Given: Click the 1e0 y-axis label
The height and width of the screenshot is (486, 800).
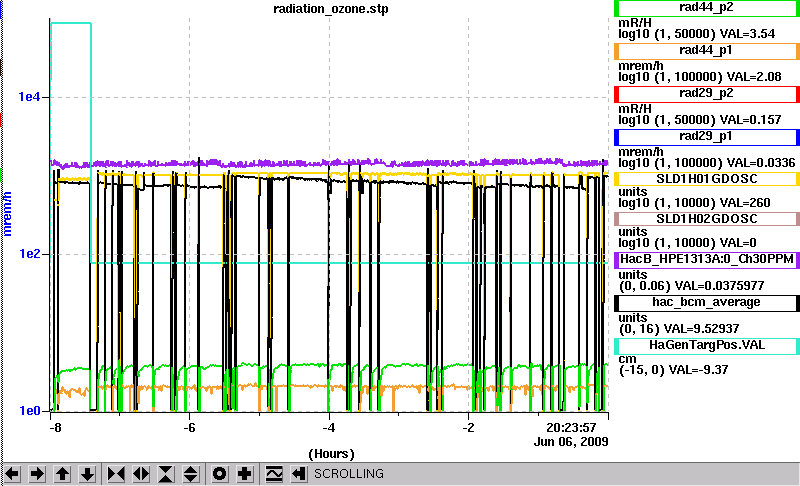Looking at the screenshot, I should tap(30, 411).
